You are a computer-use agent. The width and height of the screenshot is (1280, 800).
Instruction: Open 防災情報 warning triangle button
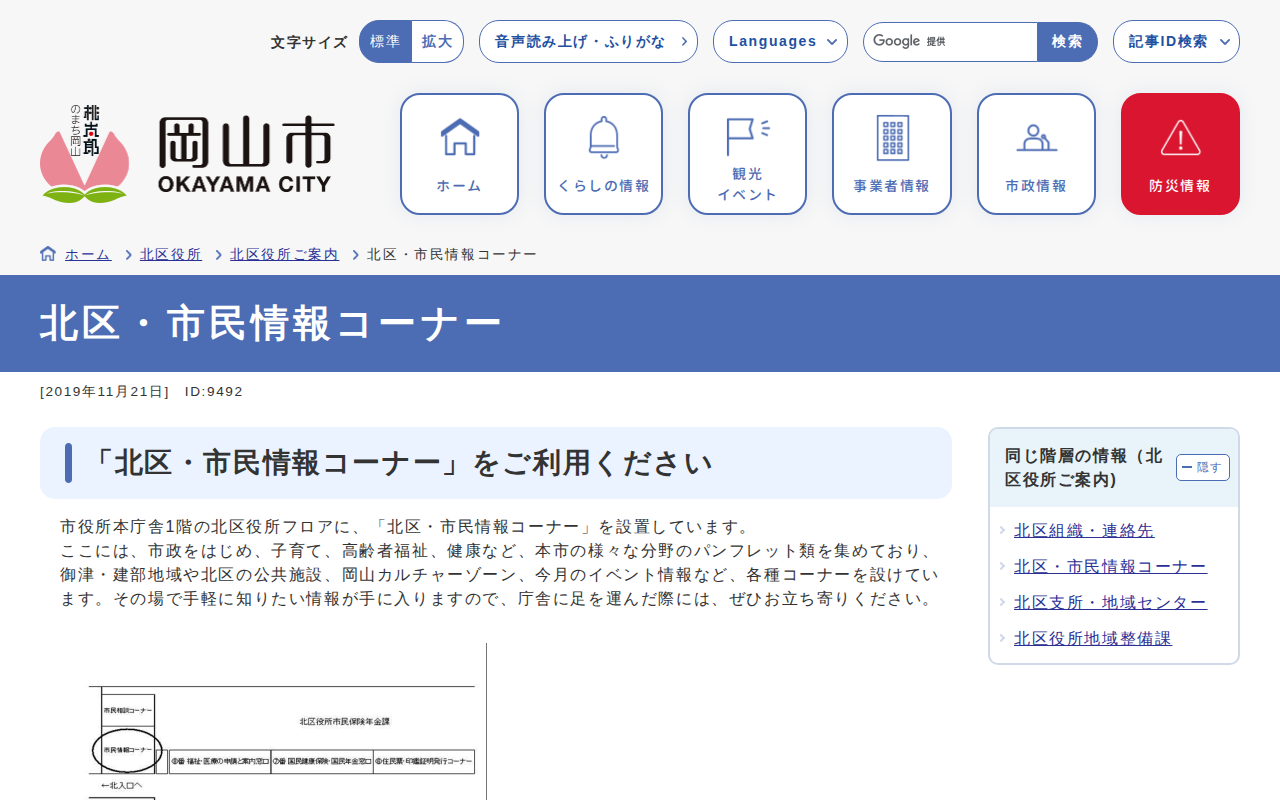click(1180, 154)
